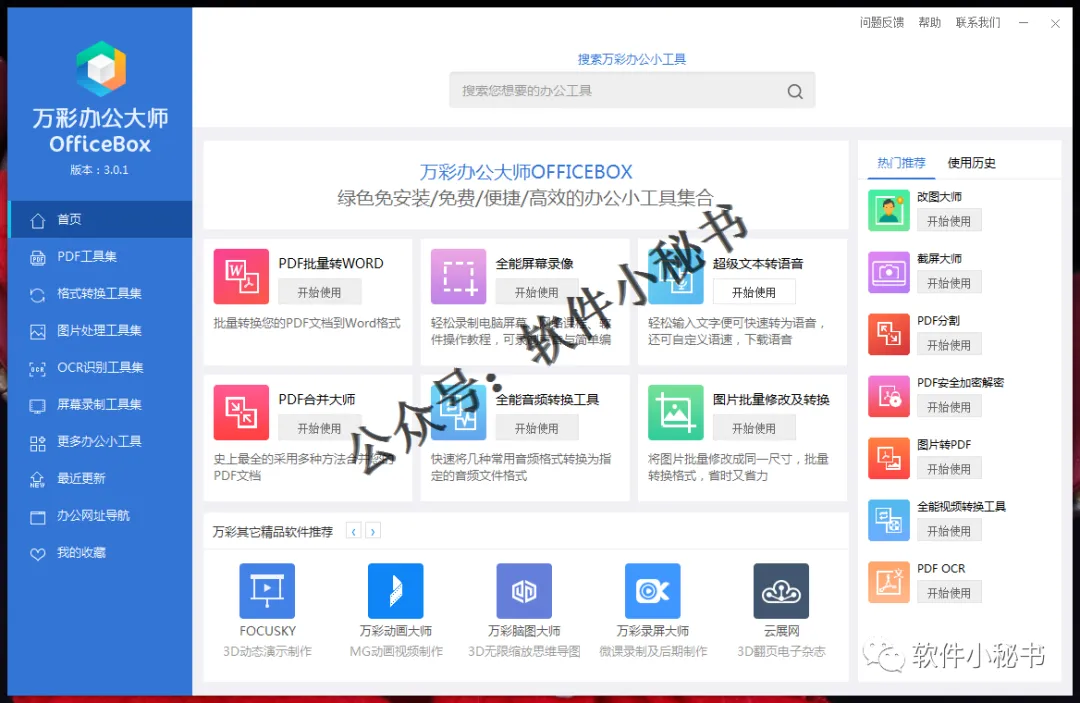Screen dimensions: 1080x703
Task: Open the 帮助 link
Action: (x=929, y=23)
